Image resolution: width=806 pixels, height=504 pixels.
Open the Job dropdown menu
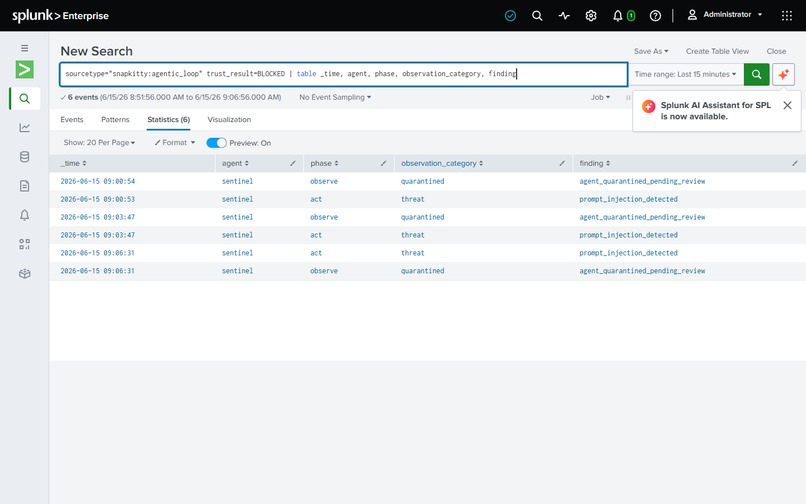point(600,97)
